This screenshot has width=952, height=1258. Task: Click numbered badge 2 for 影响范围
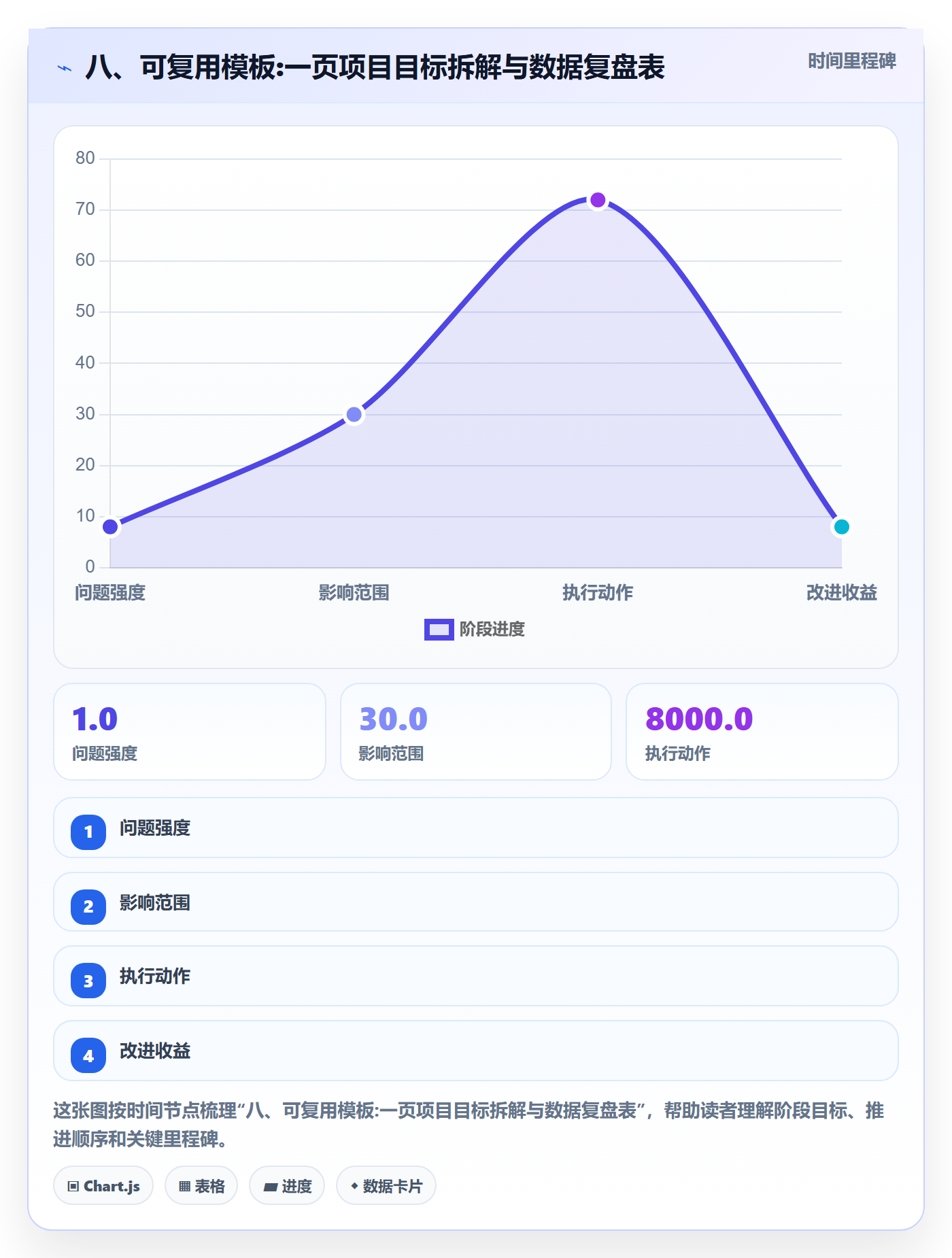[88, 906]
